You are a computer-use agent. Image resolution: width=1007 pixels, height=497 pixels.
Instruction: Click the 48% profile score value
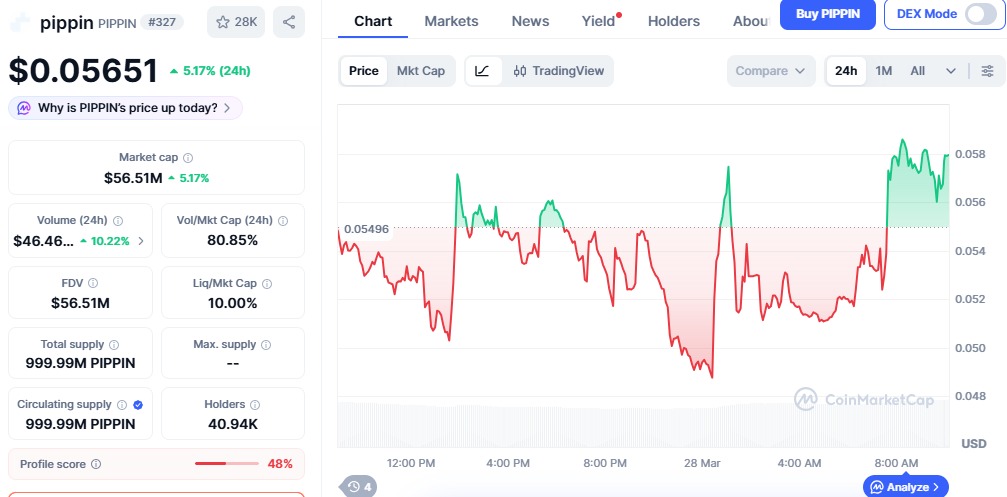pos(280,464)
